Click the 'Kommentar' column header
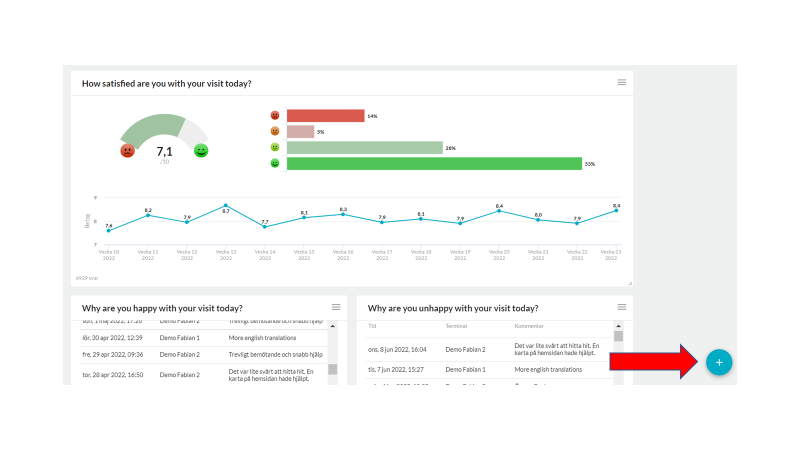The image size is (800, 450). [529, 326]
